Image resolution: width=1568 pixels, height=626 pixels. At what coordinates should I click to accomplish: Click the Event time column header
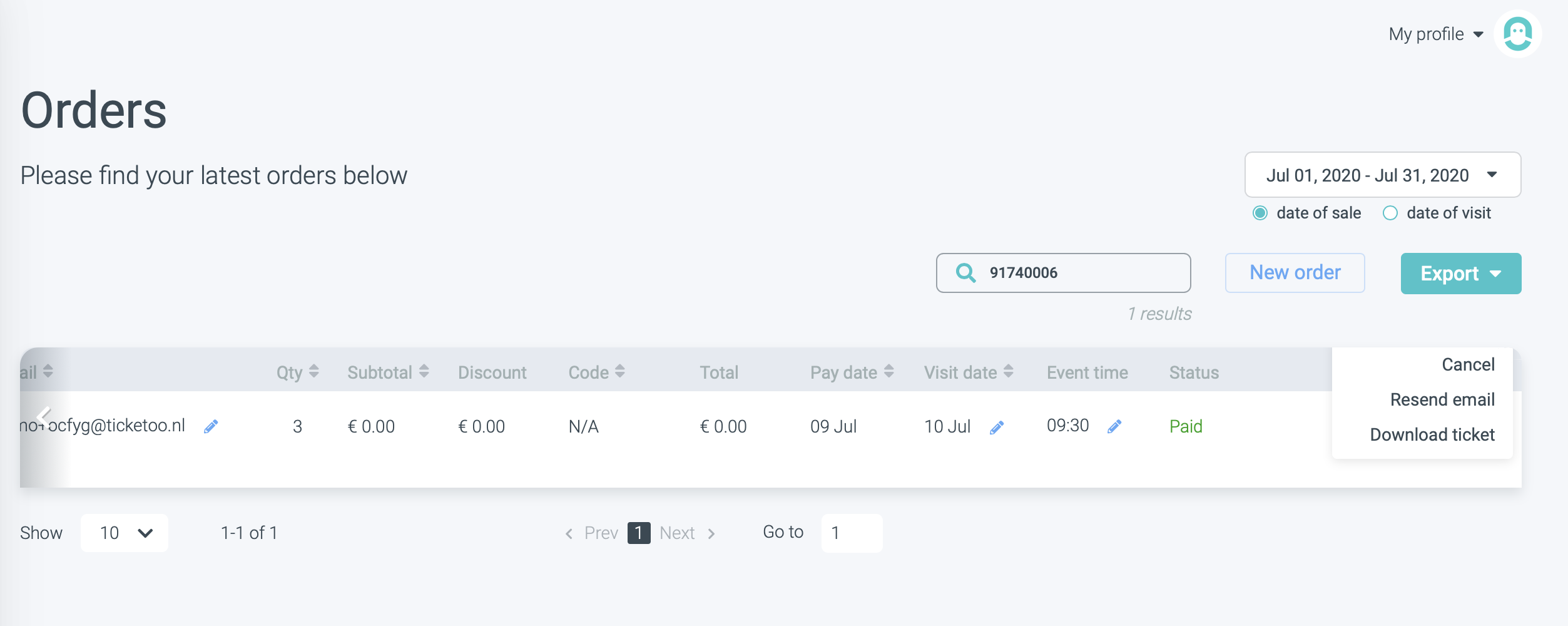click(x=1087, y=372)
